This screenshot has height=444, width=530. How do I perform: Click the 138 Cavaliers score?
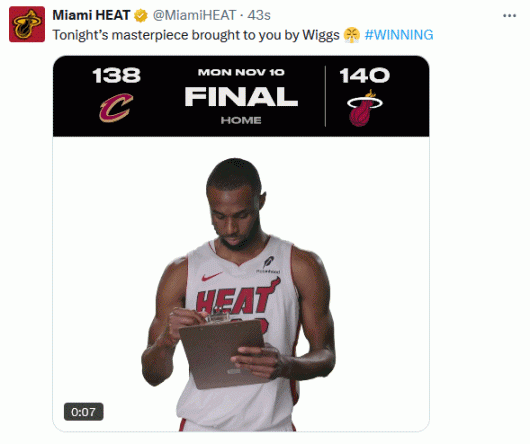click(x=116, y=75)
